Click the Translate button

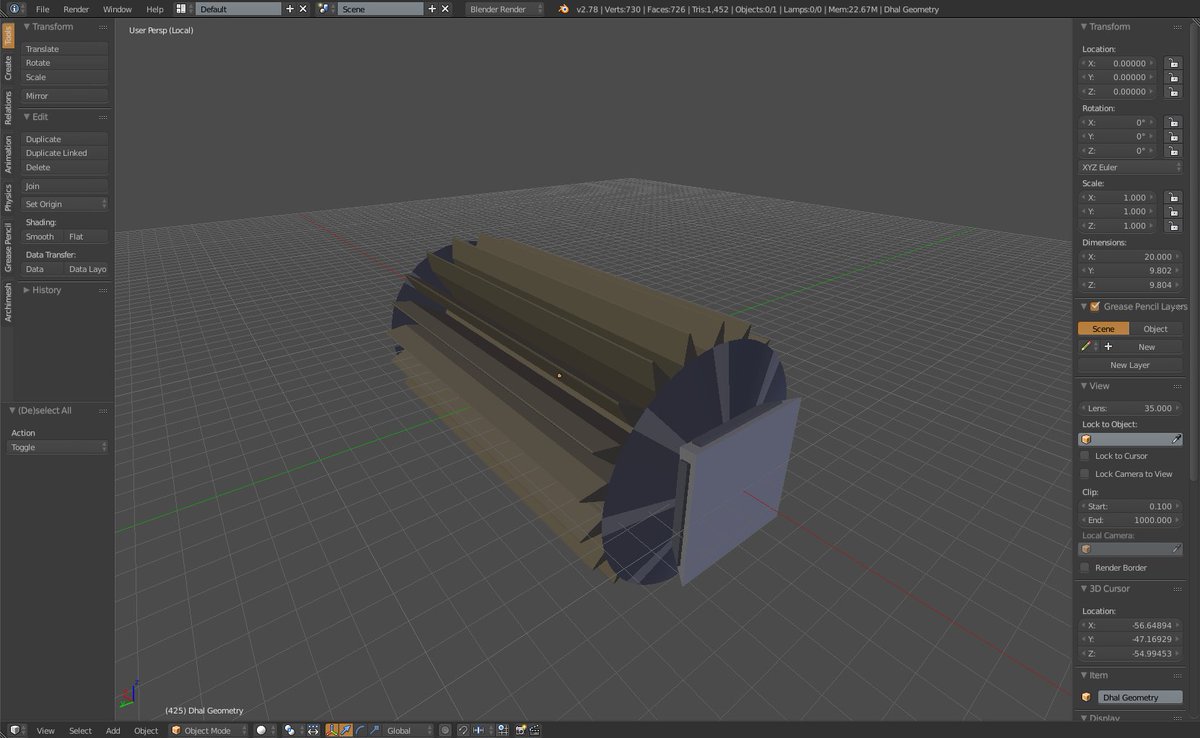65,49
